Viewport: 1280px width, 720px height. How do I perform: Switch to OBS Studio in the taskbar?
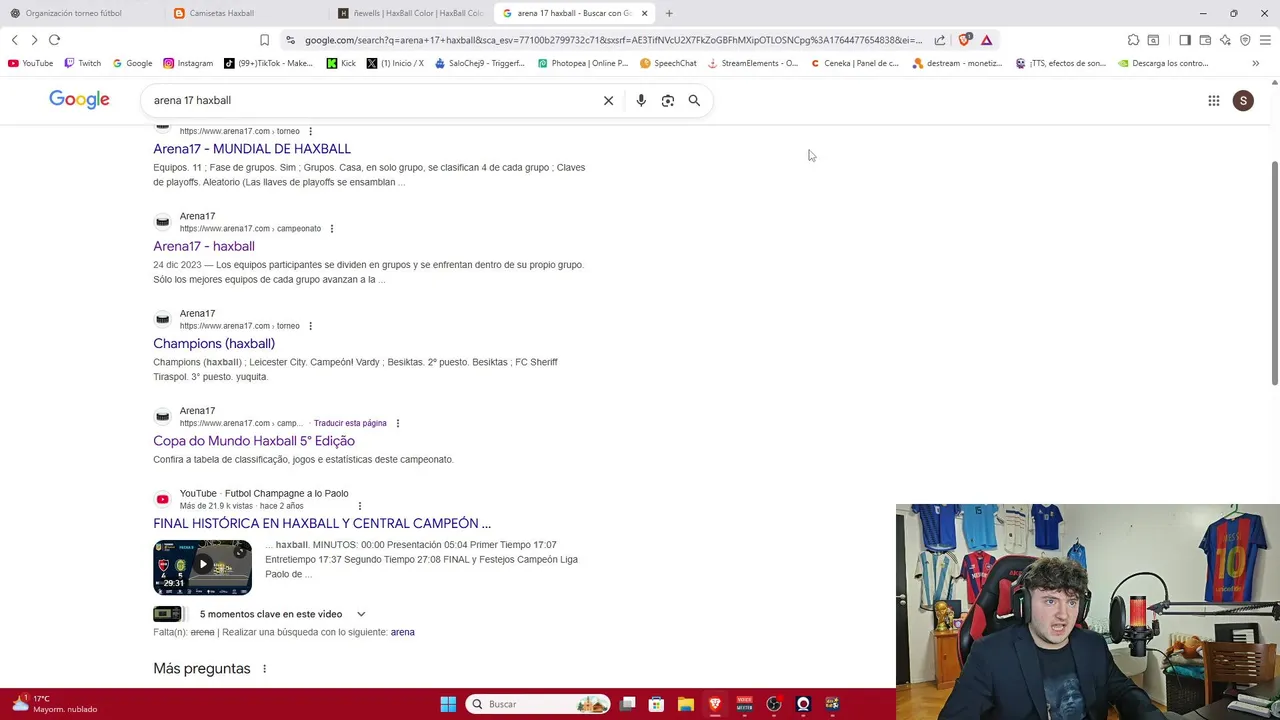(x=773, y=704)
